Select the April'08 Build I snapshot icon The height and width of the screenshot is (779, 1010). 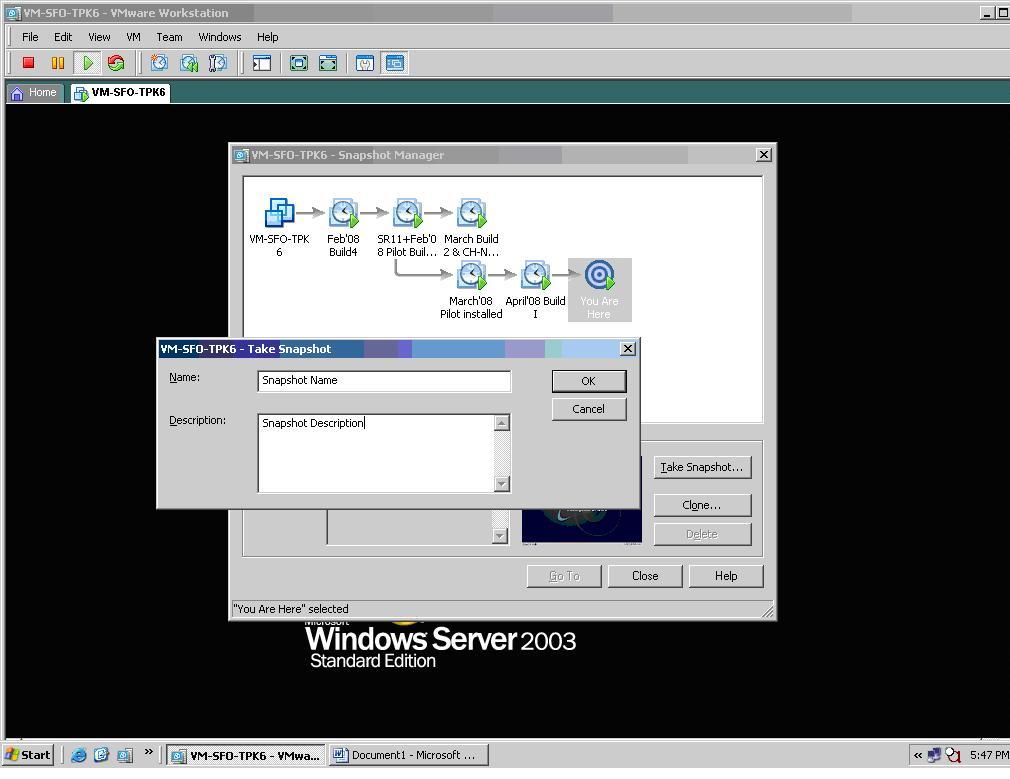(x=535, y=275)
